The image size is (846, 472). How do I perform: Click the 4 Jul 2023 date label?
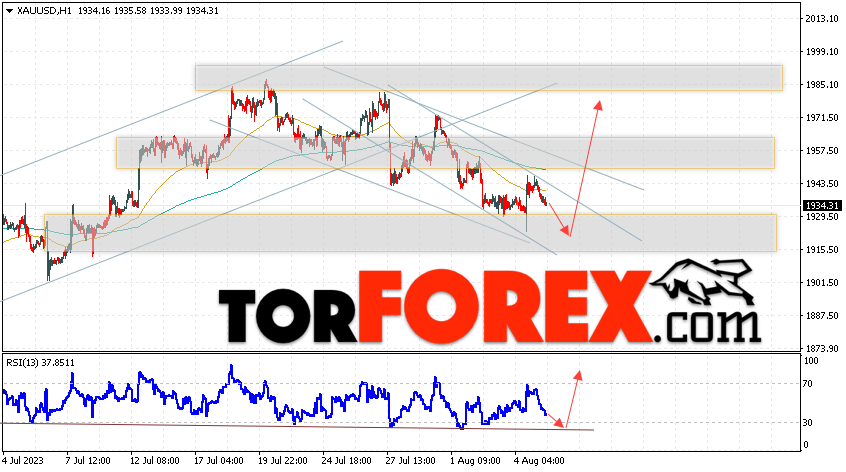(23, 461)
